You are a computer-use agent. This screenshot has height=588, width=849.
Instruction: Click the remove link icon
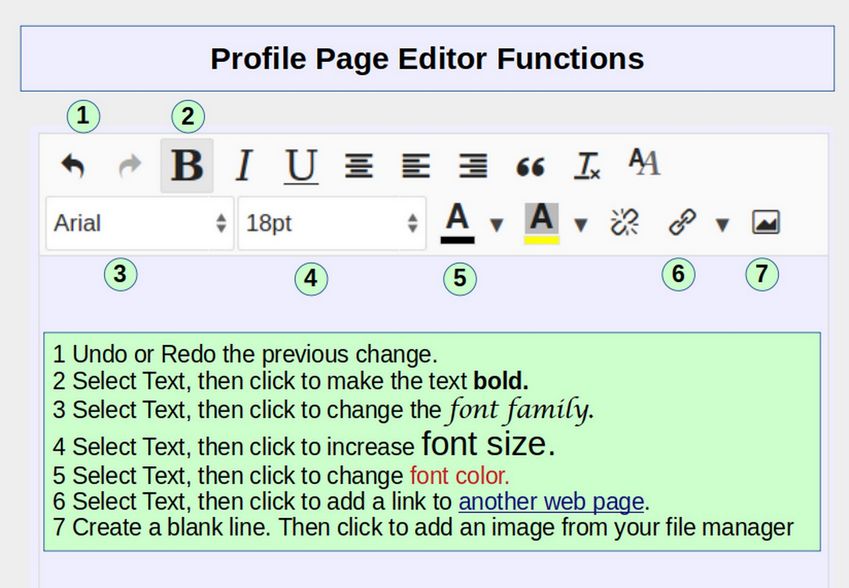click(624, 223)
